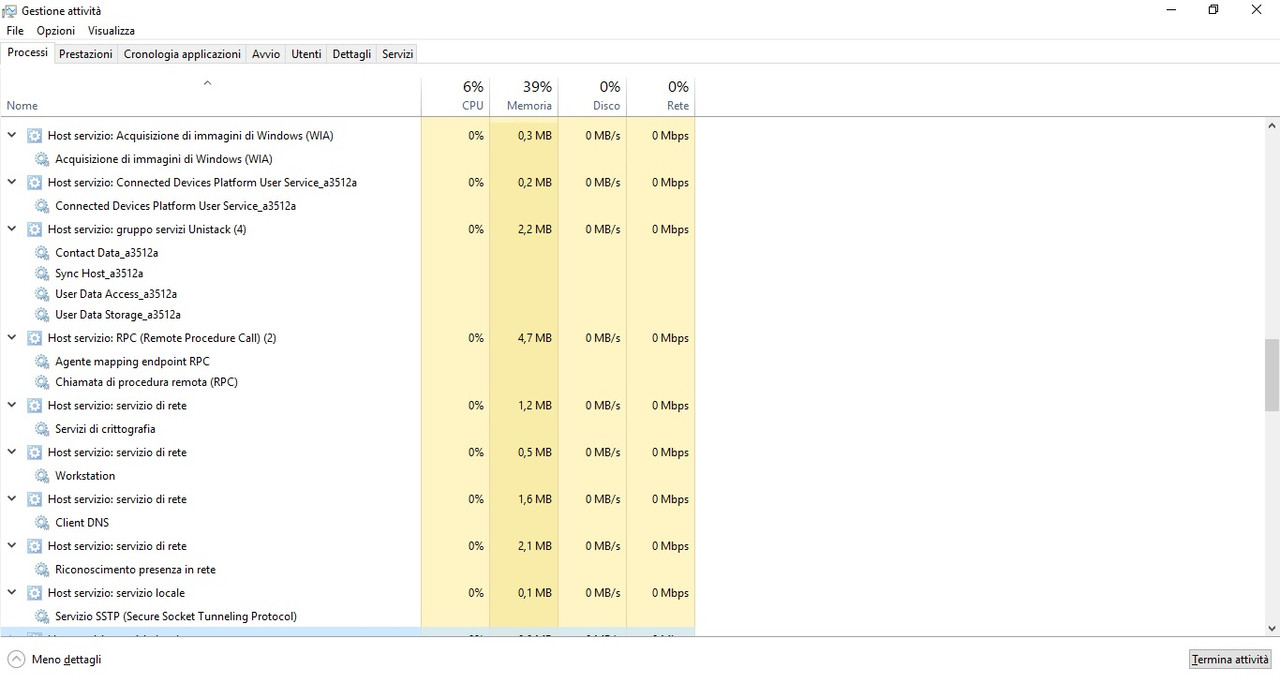Click scrollbar down arrow
1280x682 pixels.
click(1272, 628)
